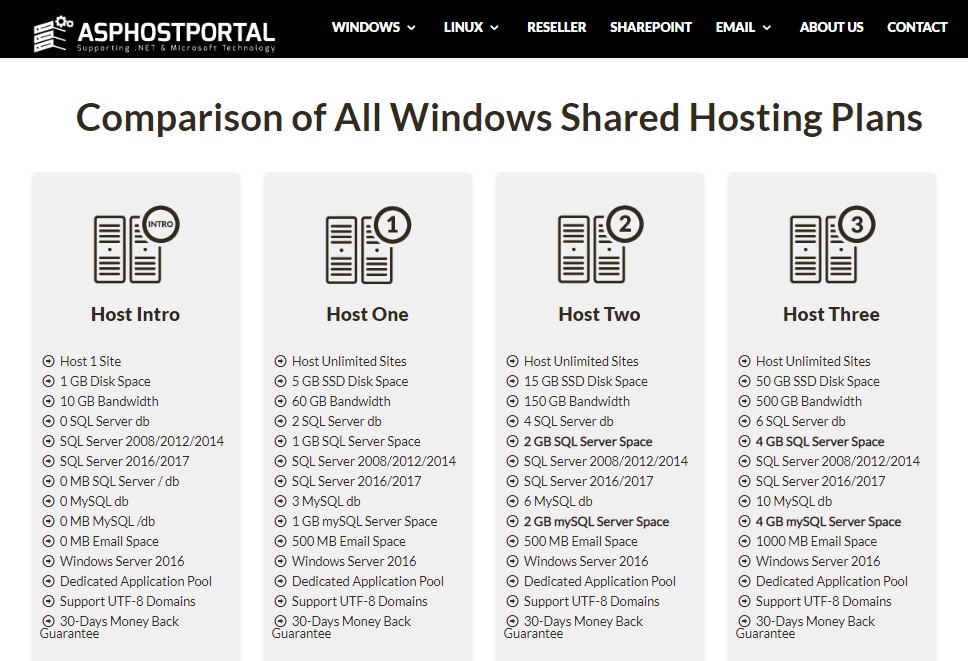Click the bullet icon beside 6 MySQL db
Viewport: 968px width, 661px height.
point(512,501)
